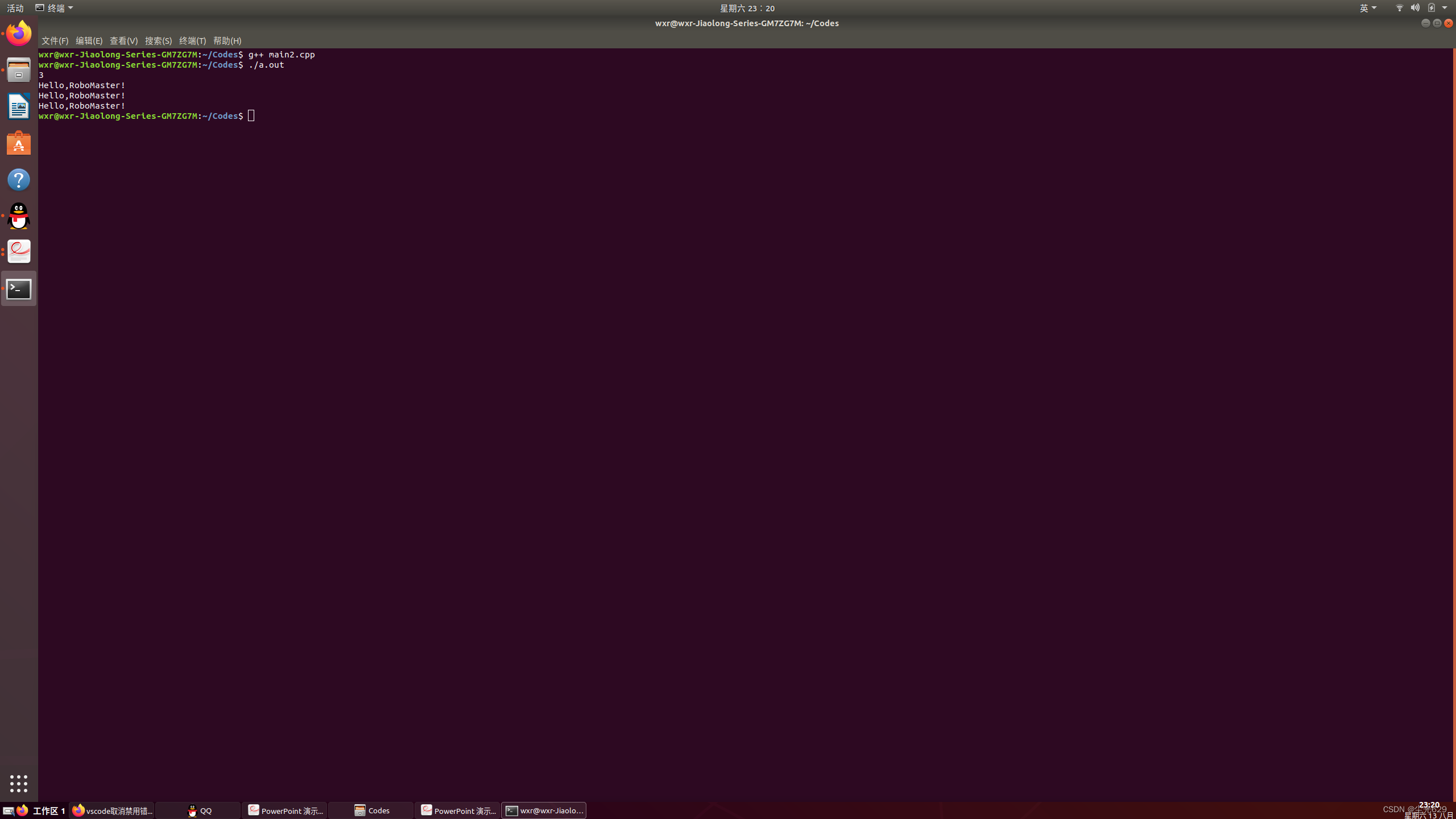Click the './a.out' command text
This screenshot has height=819, width=1456.
click(x=266, y=65)
